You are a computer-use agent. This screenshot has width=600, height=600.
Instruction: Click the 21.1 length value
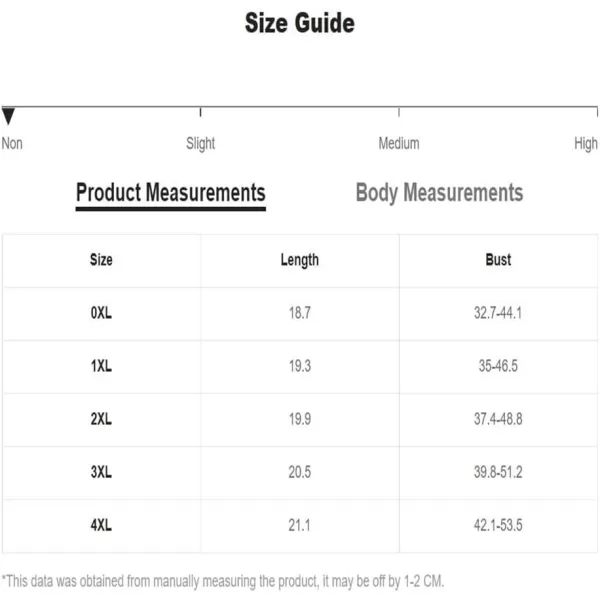[x=300, y=525]
